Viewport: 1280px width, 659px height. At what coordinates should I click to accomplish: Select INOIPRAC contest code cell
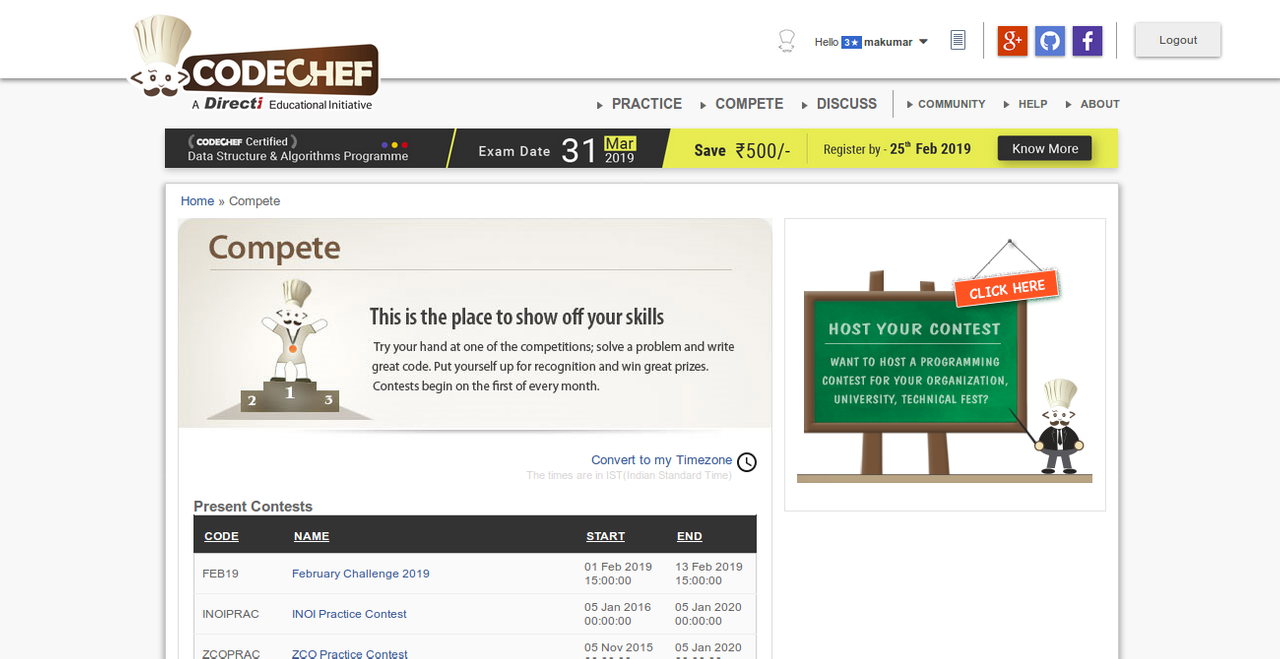(230, 614)
